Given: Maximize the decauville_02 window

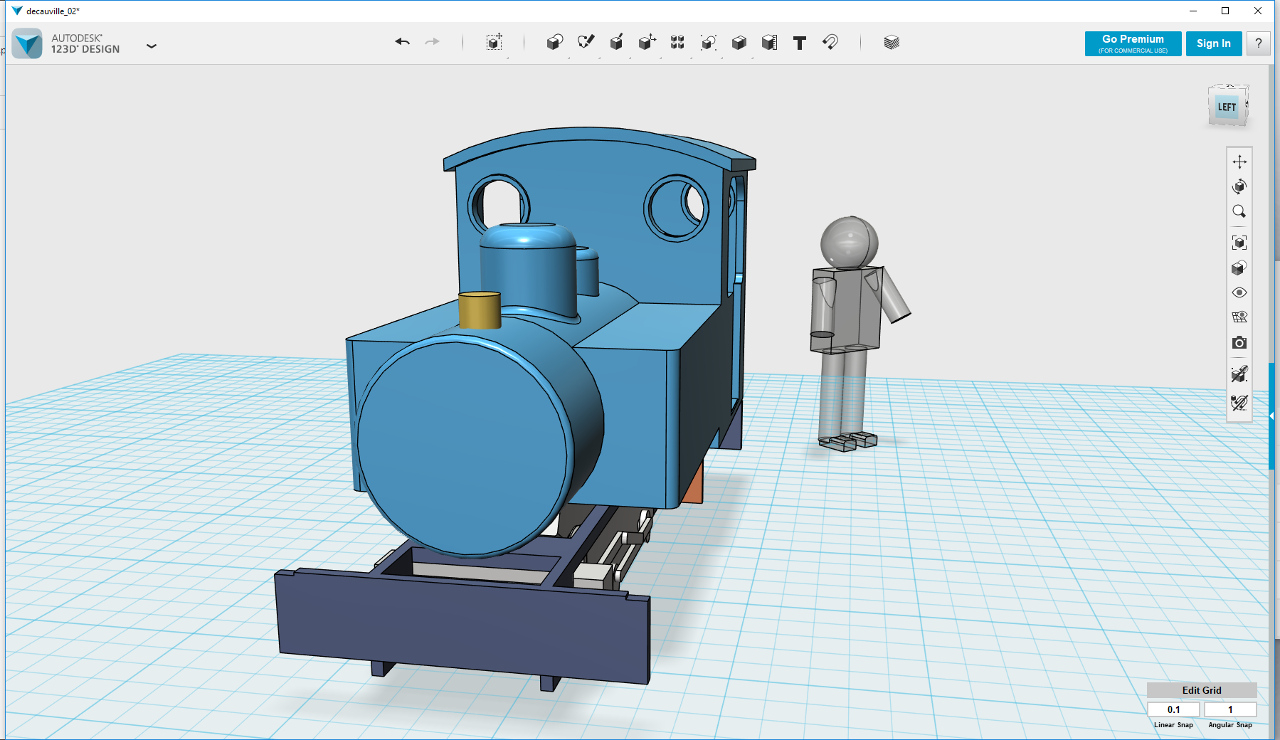Looking at the screenshot, I should tap(1225, 10).
